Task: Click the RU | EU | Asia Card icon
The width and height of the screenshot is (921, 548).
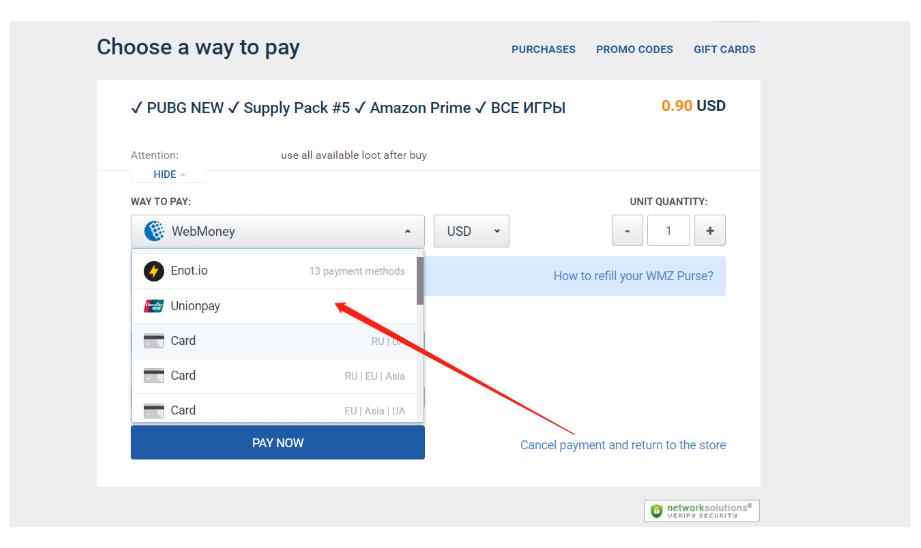Action: 154,375
